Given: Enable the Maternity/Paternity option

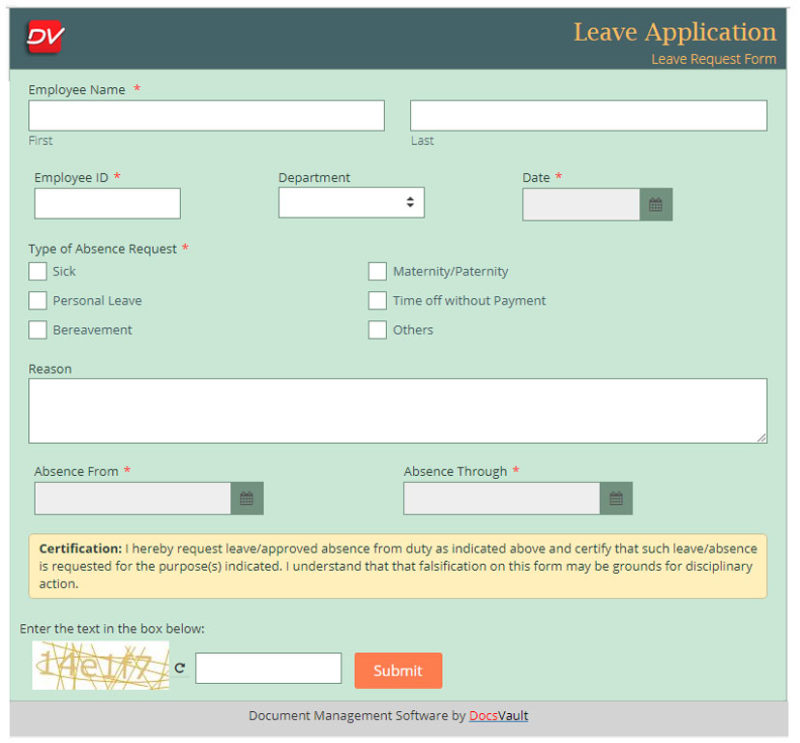Looking at the screenshot, I should (377, 271).
